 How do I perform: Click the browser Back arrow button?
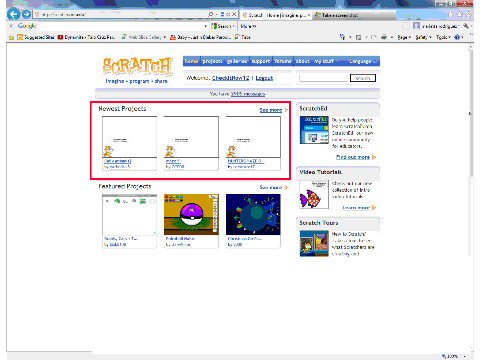coord(13,14)
